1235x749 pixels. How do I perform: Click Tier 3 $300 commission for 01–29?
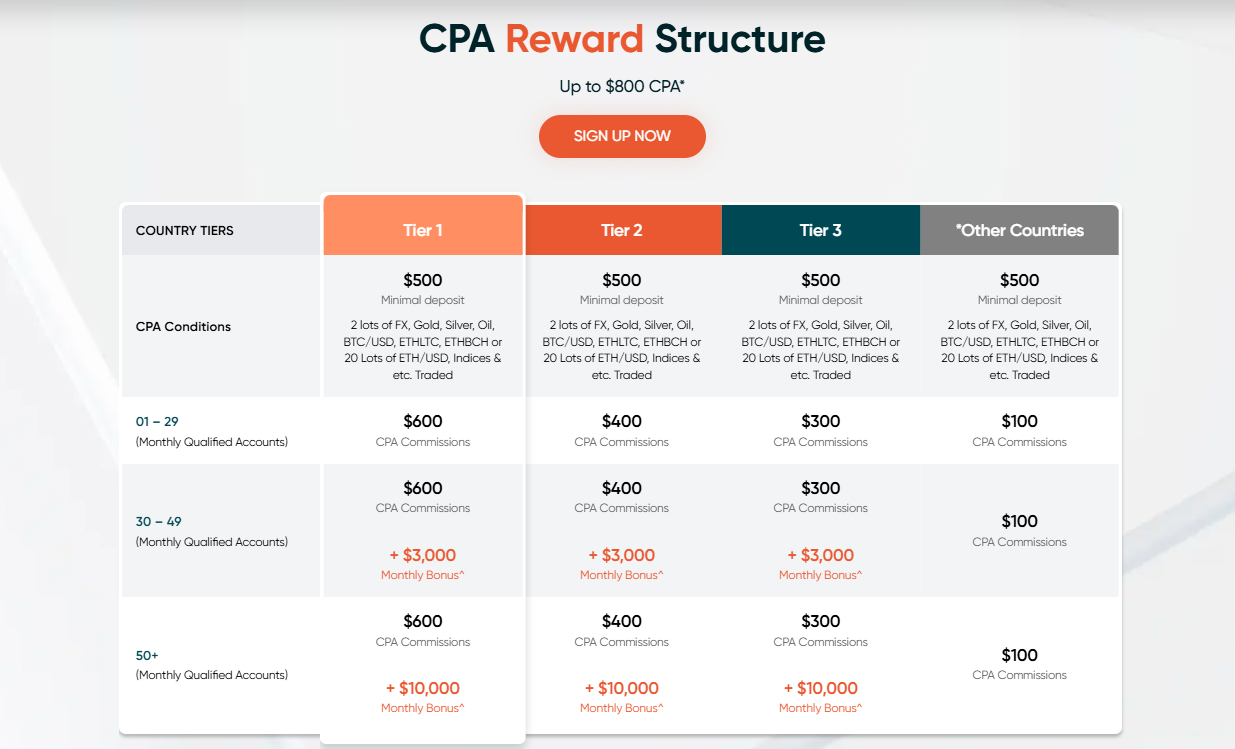click(x=820, y=422)
